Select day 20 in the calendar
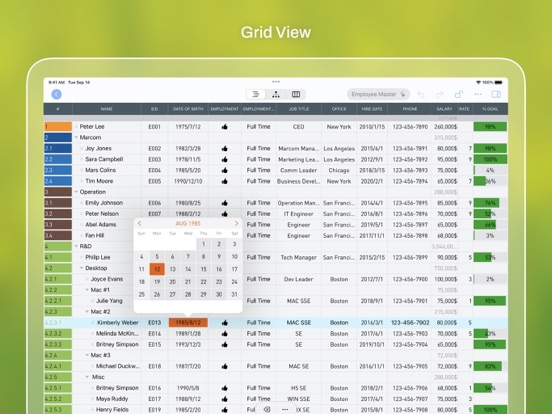Screen dimensions: 552x414 (x=172, y=282)
